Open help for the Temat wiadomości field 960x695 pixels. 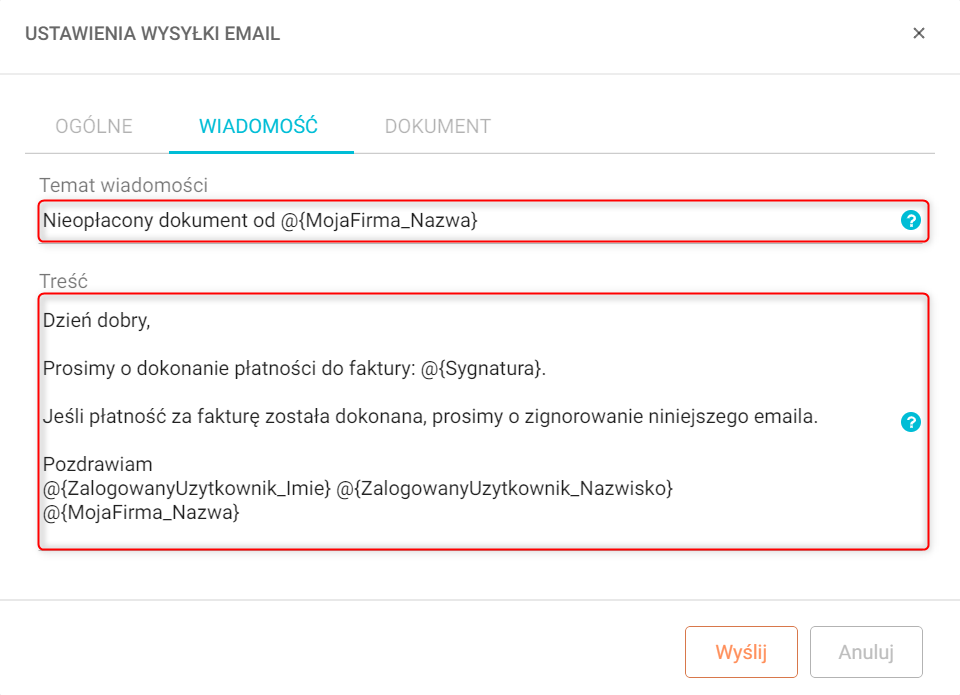(910, 220)
